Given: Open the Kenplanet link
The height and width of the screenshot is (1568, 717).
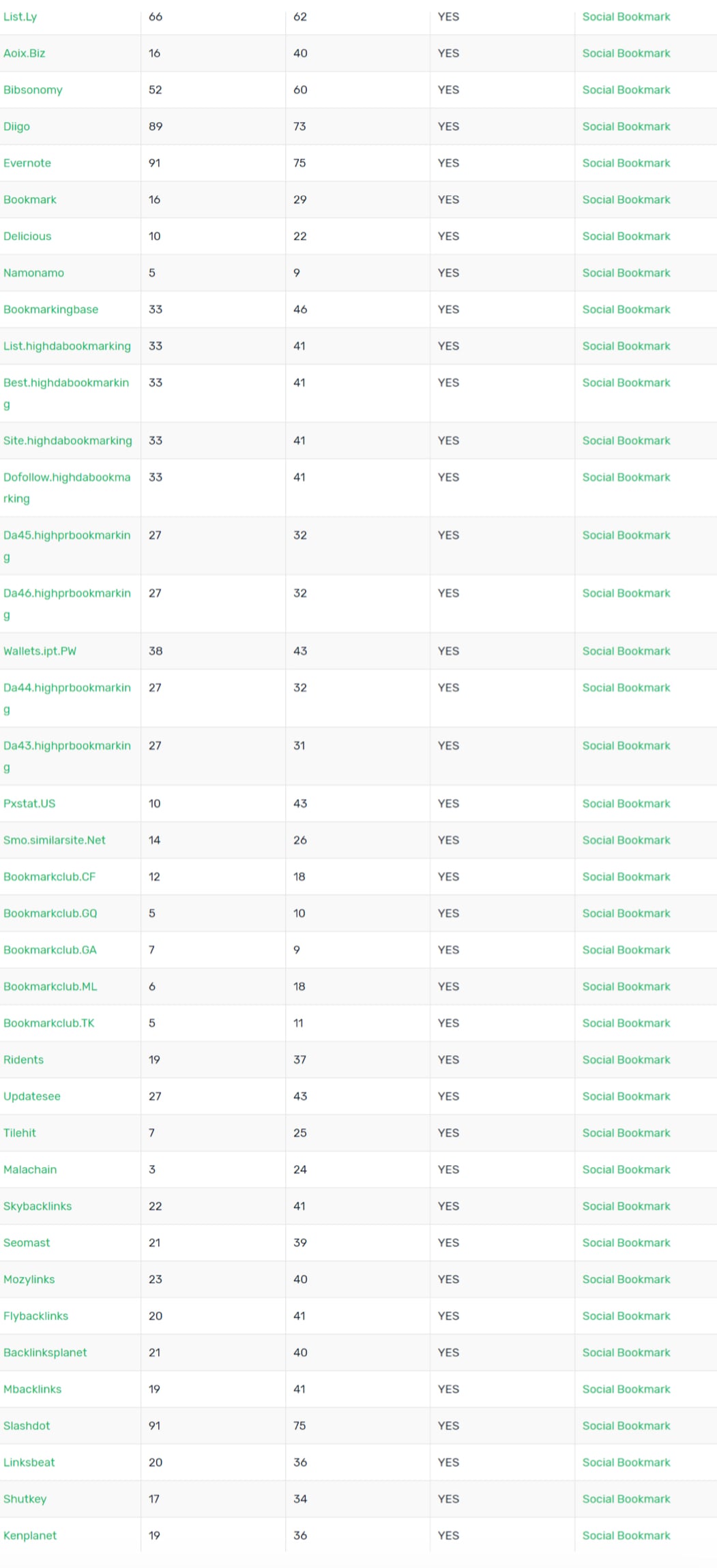Looking at the screenshot, I should [x=30, y=1535].
